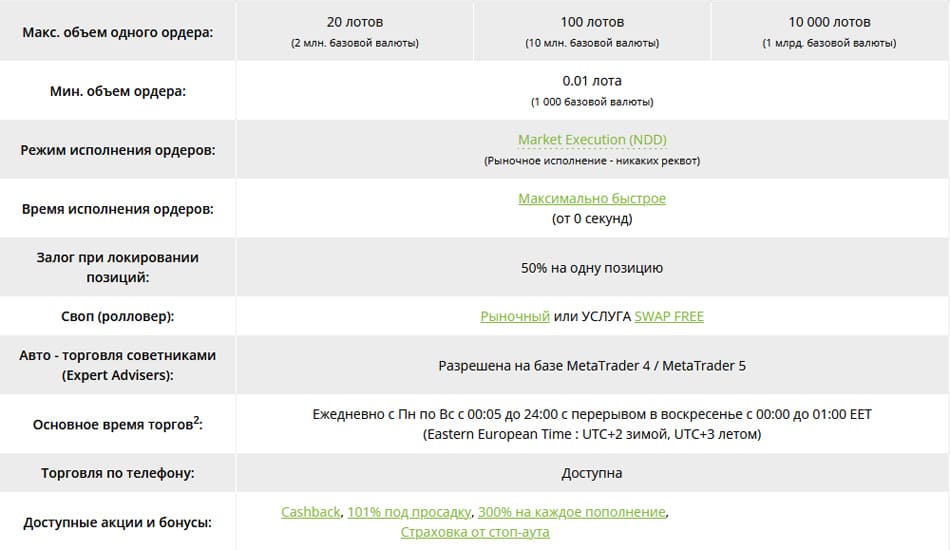The image size is (950, 550).
Task: Click the "Макс. объем одного ордера" row label
Action: coord(118,32)
